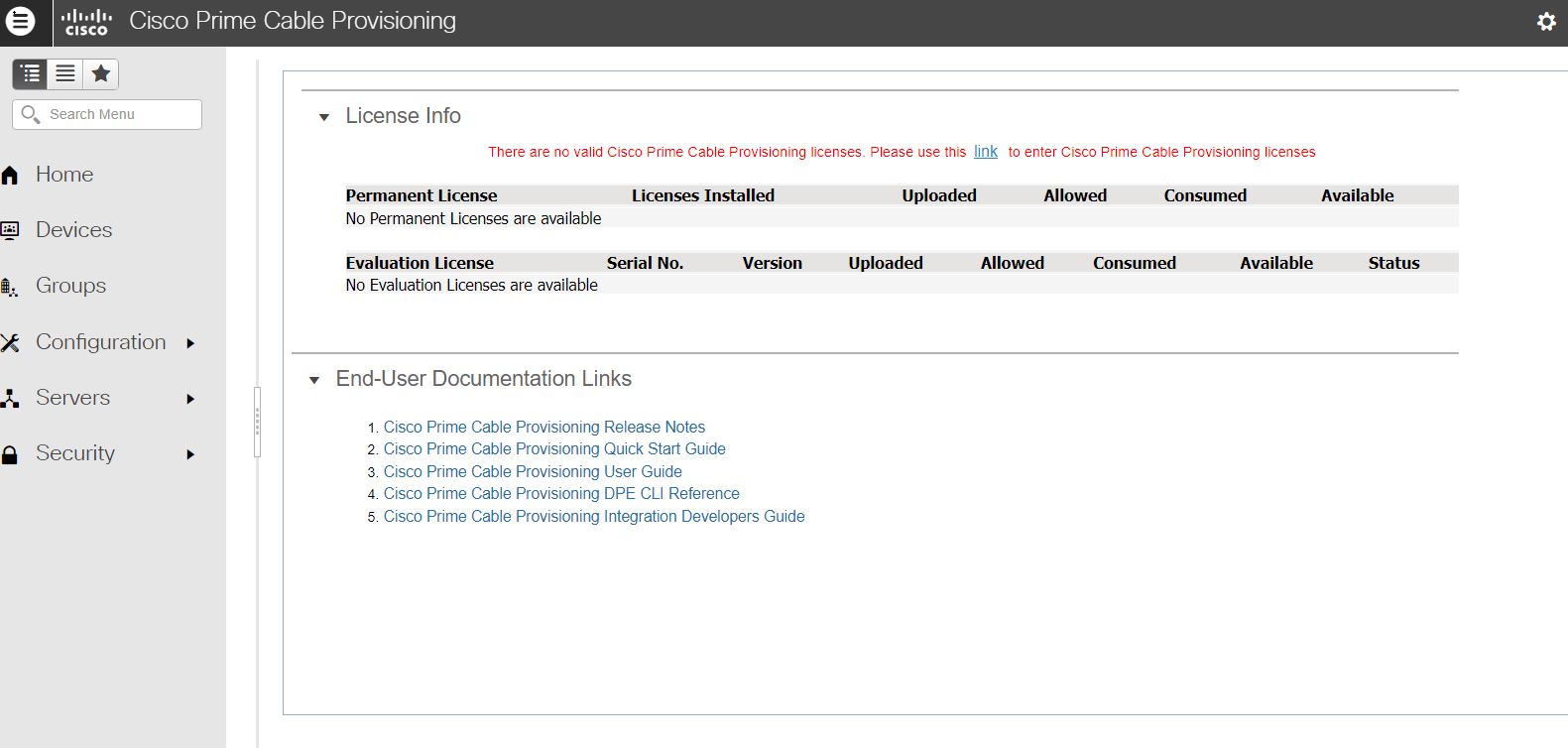Image resolution: width=1568 pixels, height=748 pixels.
Task: Expand the Security submenu arrow
Action: click(190, 454)
